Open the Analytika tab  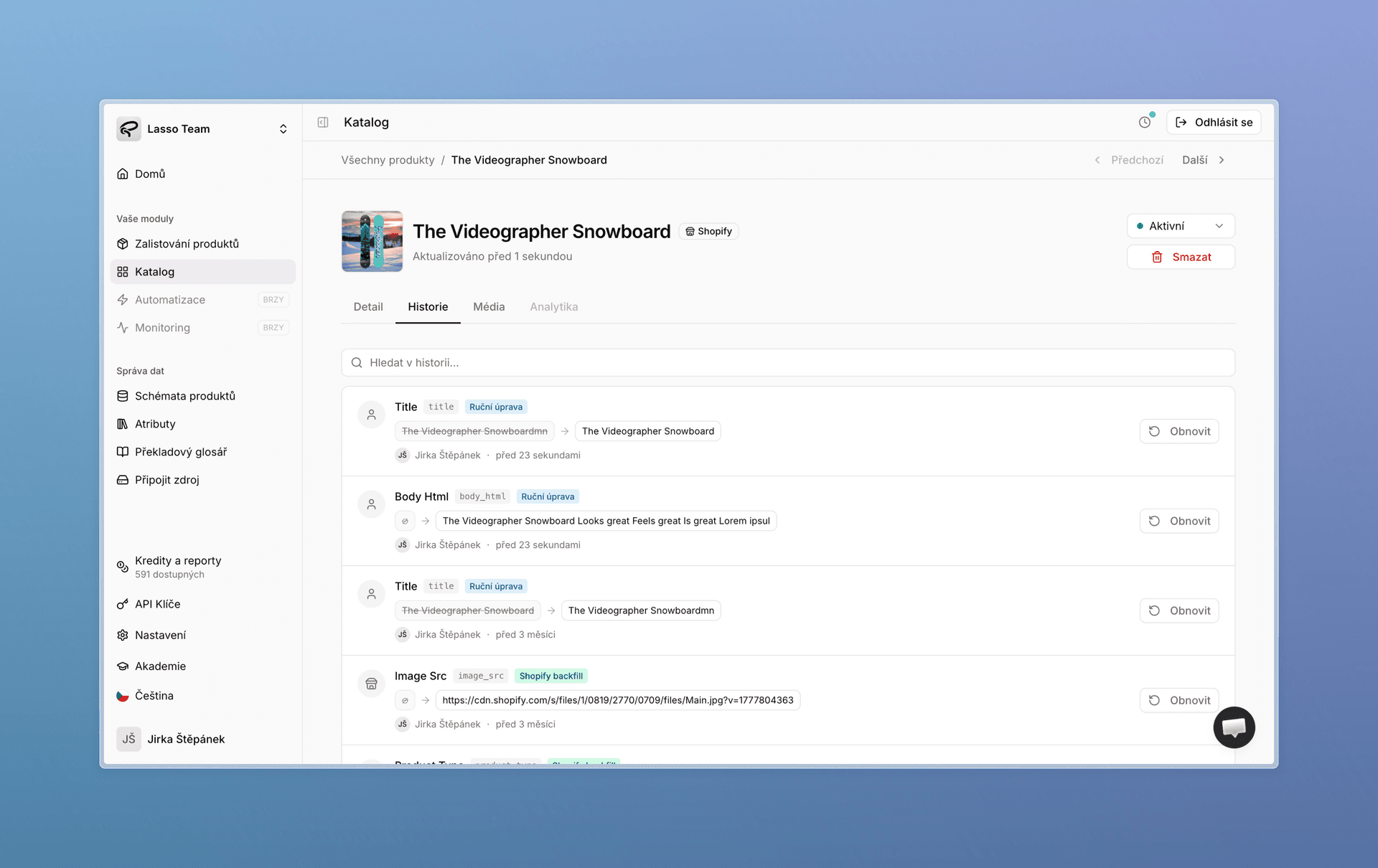(x=553, y=307)
